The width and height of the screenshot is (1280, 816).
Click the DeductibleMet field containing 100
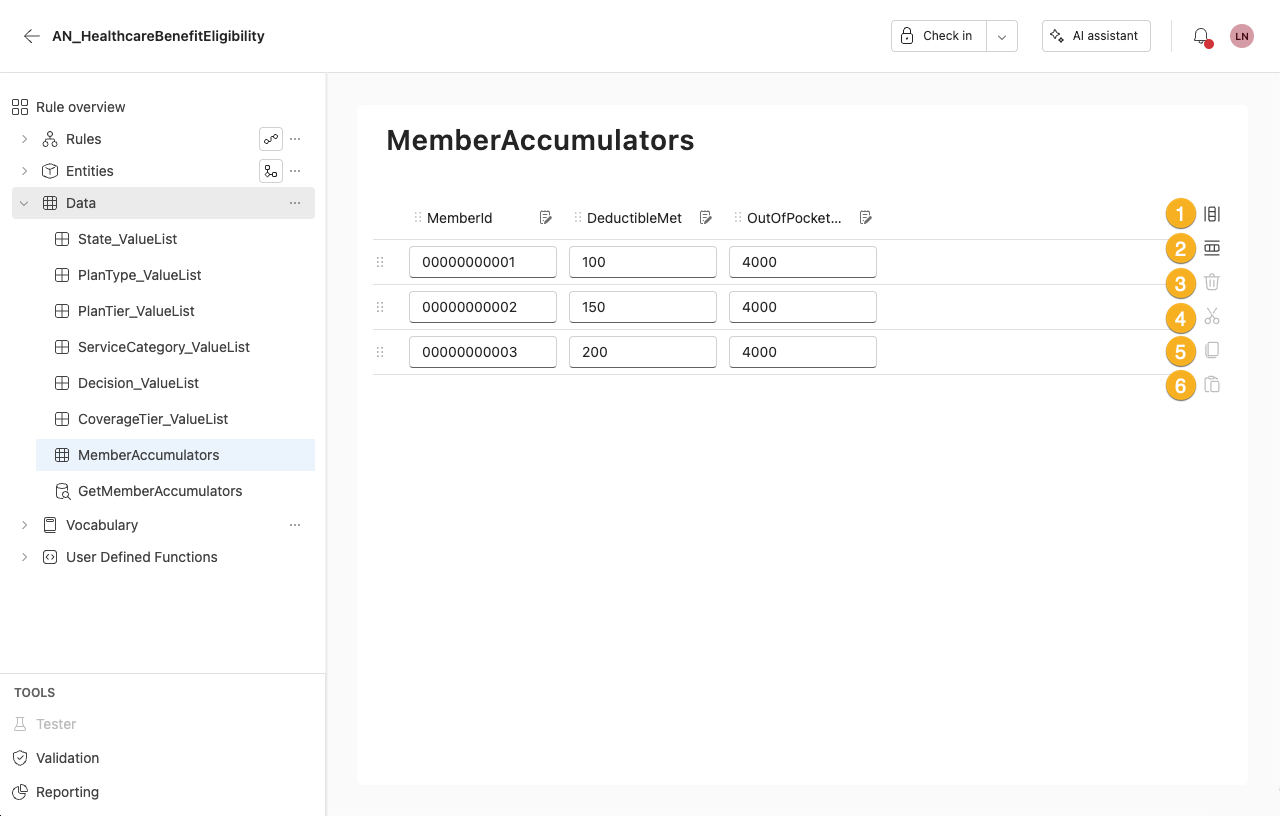tap(643, 262)
